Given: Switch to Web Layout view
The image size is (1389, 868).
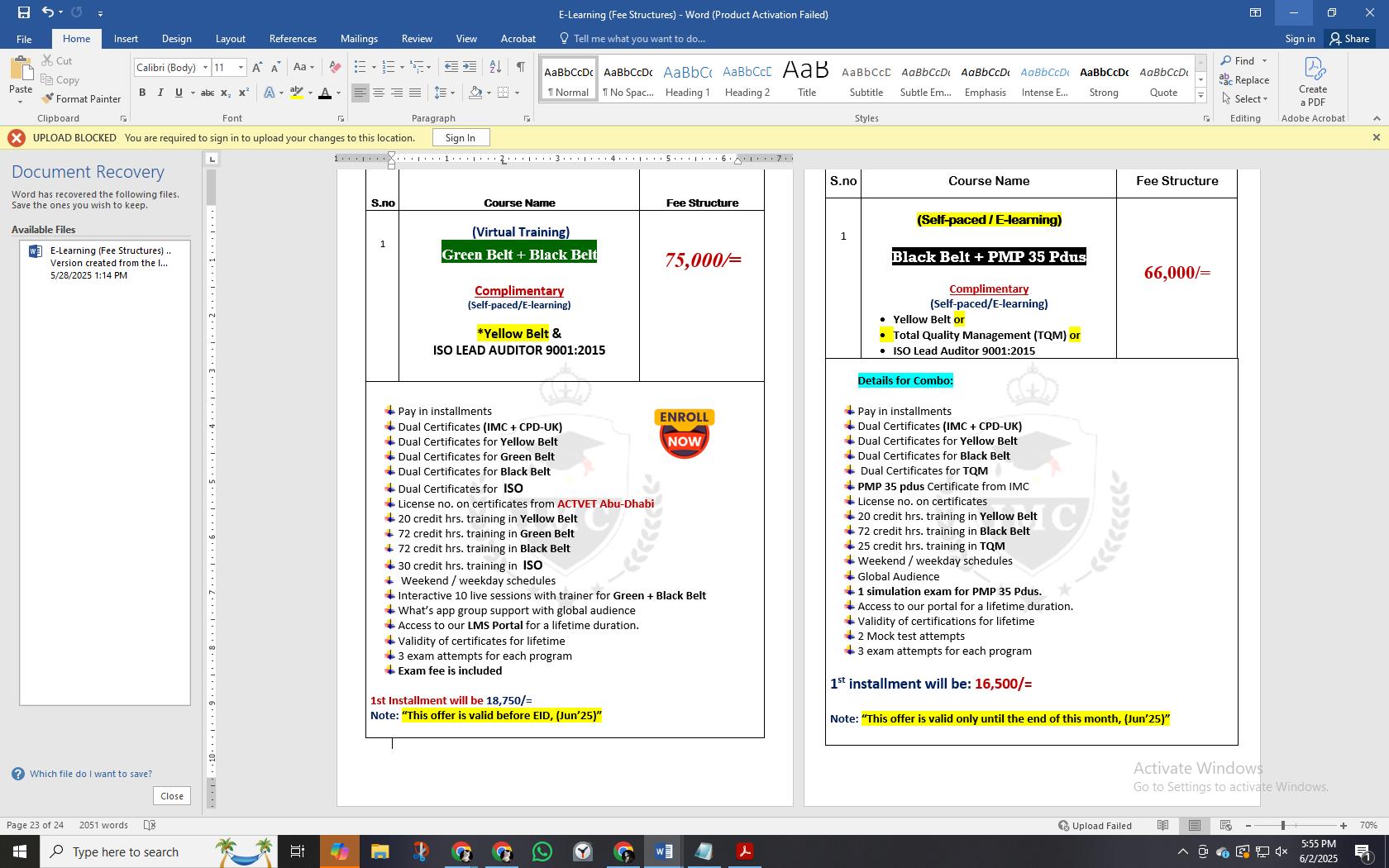Looking at the screenshot, I should (x=1226, y=825).
